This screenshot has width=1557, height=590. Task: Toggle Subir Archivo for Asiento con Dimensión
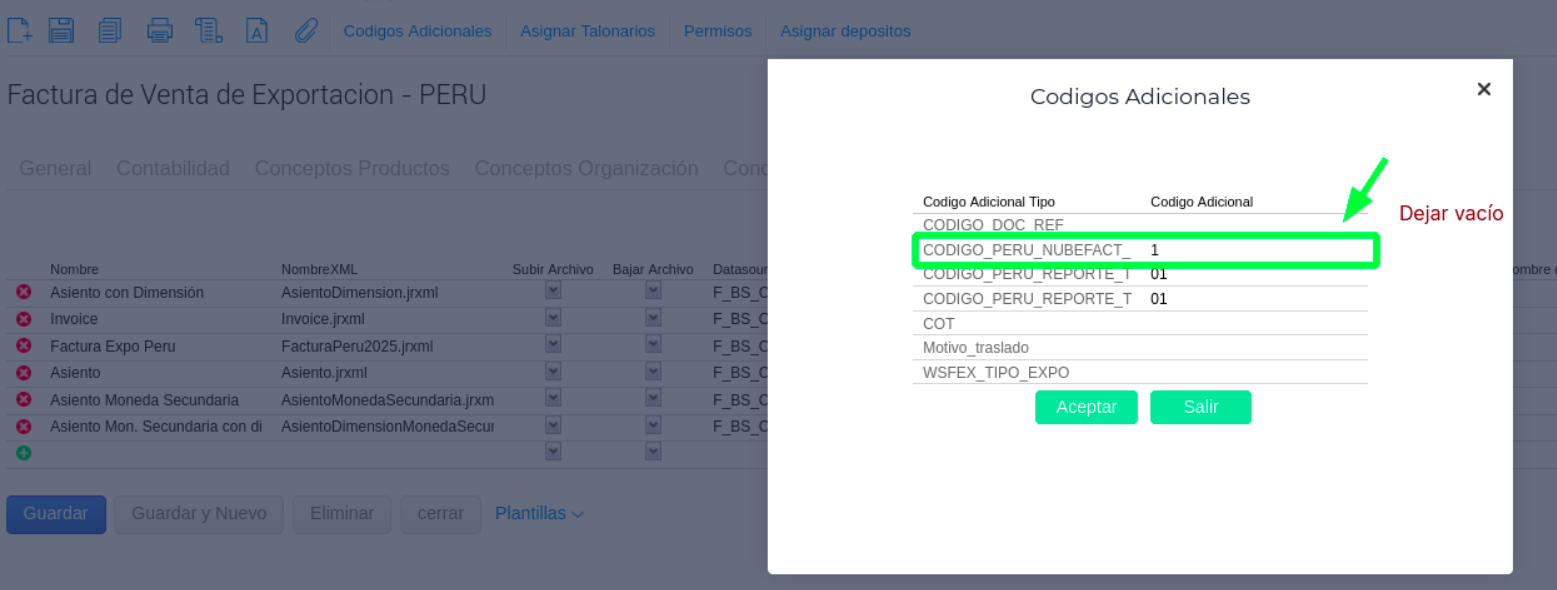553,290
